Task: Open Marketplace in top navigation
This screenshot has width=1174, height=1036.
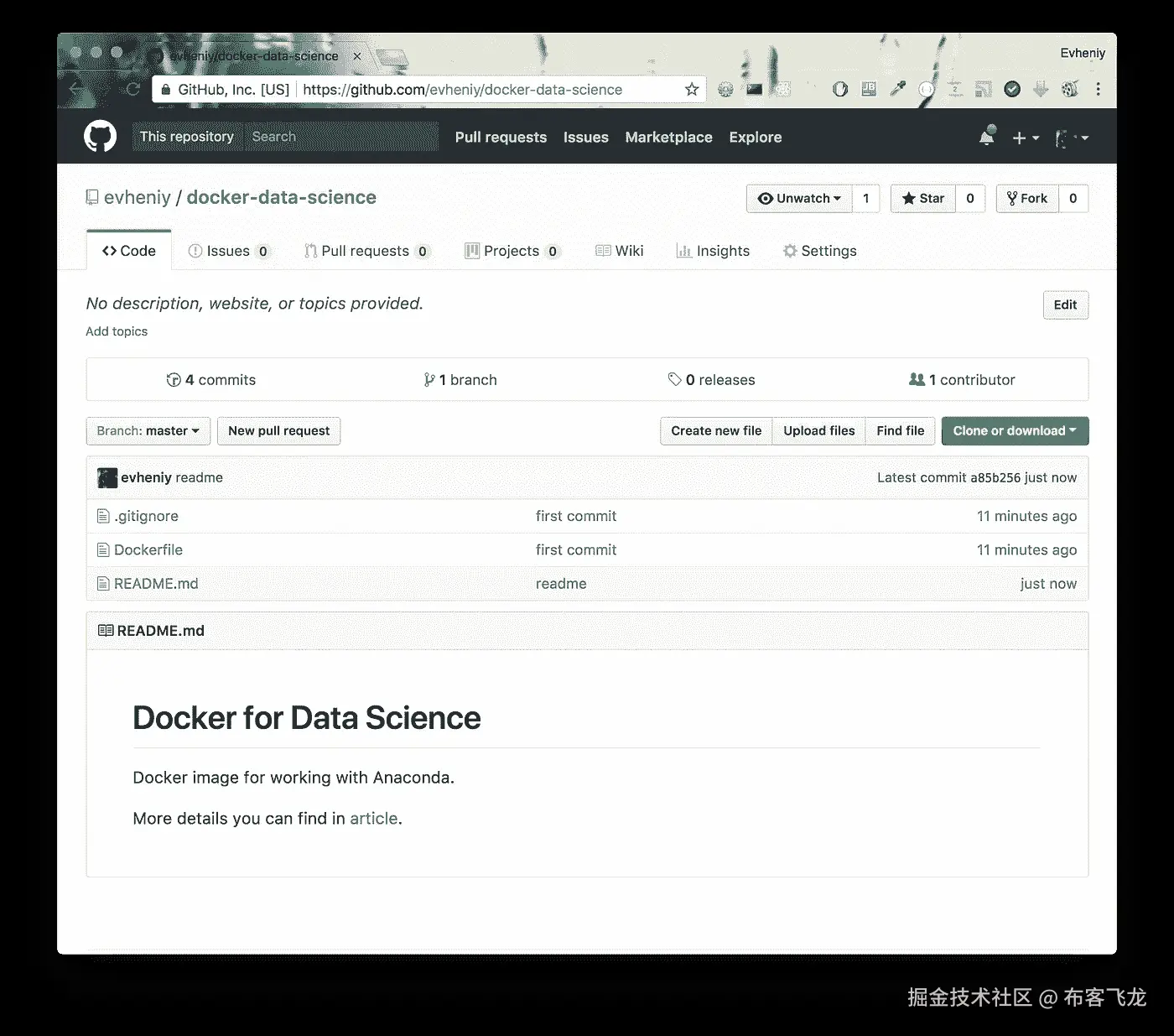Action: [668, 138]
